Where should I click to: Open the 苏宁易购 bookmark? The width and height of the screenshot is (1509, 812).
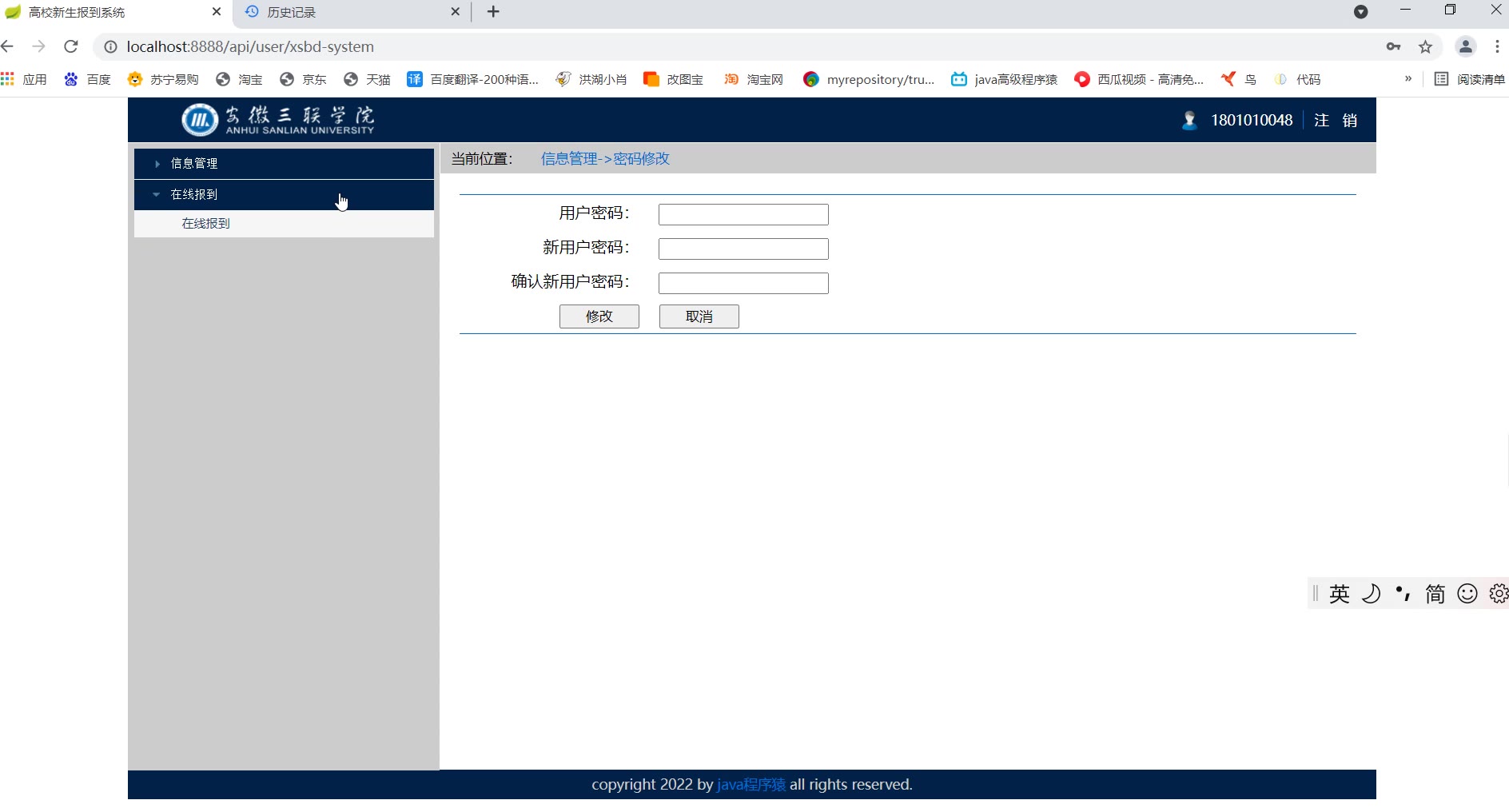163,79
